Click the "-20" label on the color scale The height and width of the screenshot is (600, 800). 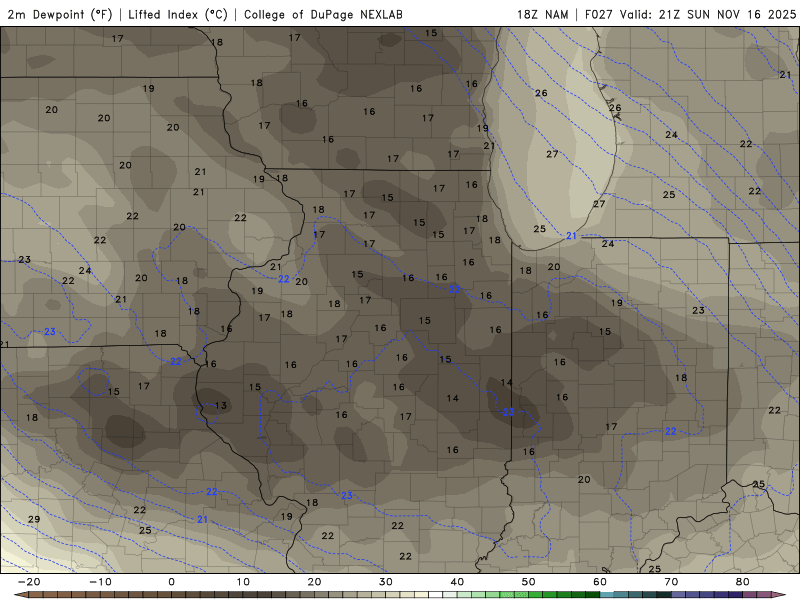coord(29,582)
